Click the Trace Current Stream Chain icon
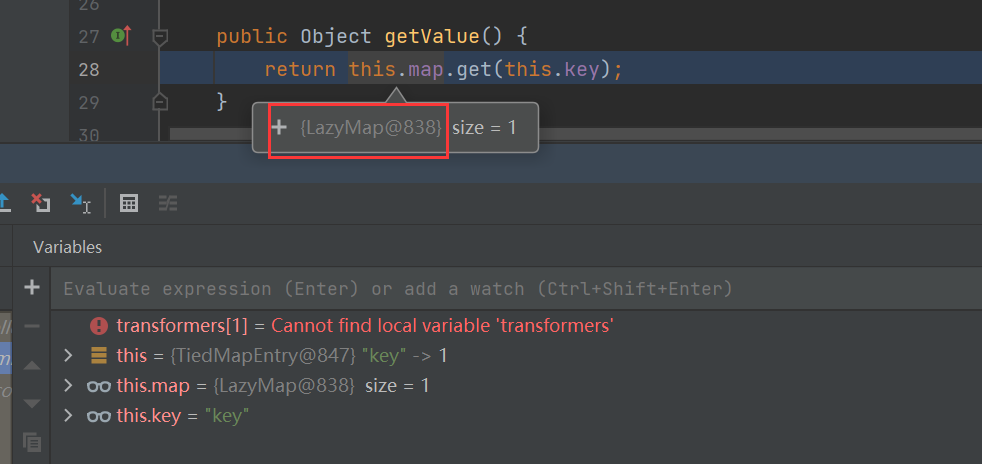This screenshot has width=982, height=464. point(168,203)
